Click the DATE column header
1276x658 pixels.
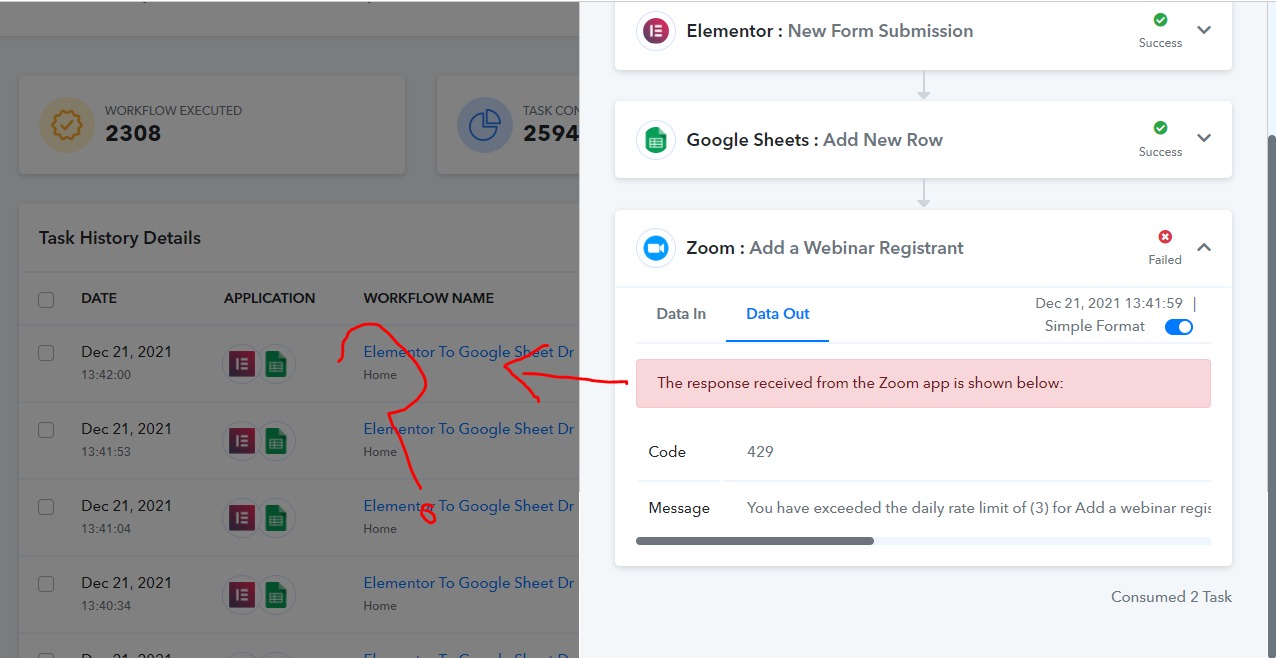pos(99,298)
